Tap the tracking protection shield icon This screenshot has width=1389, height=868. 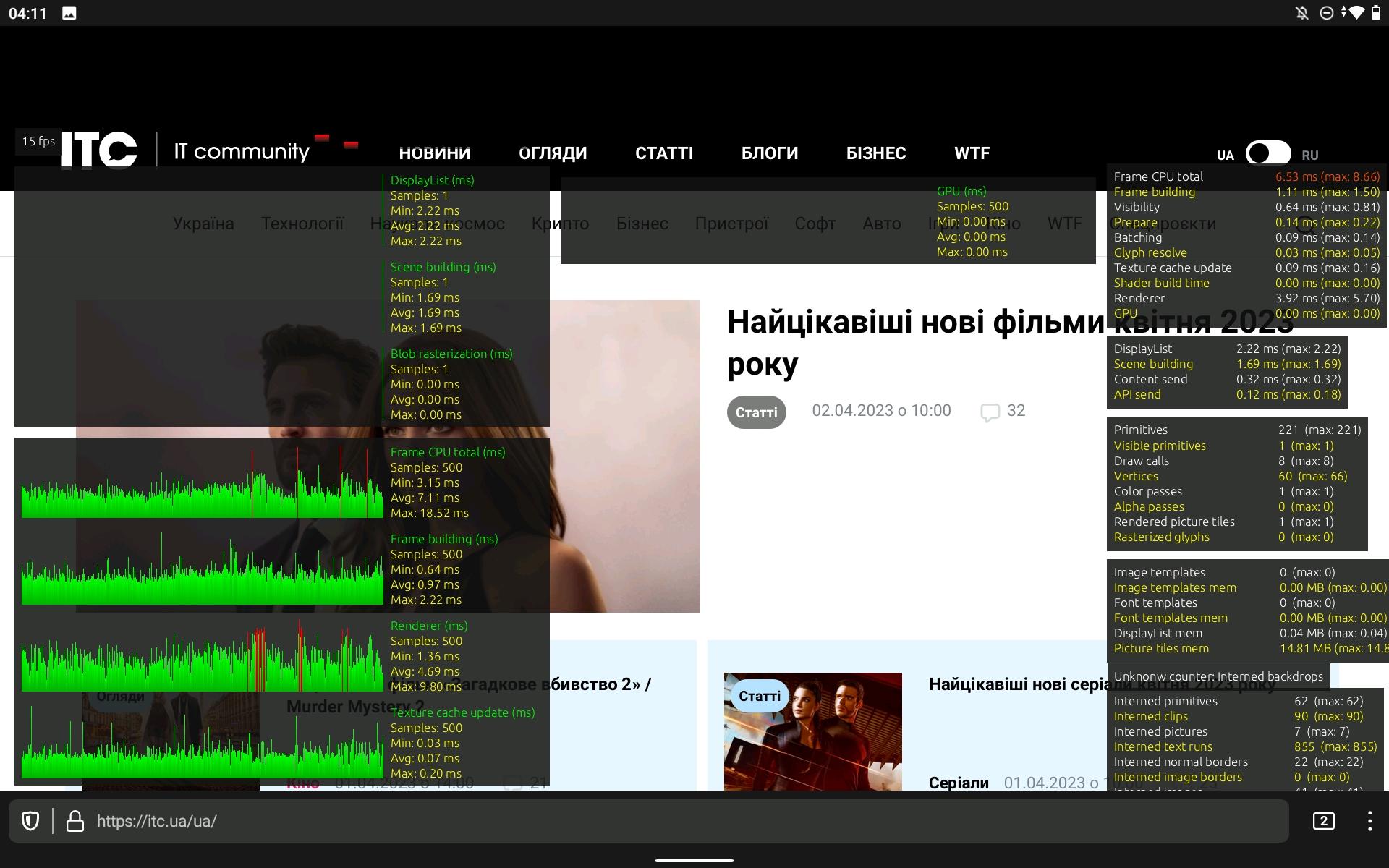pos(30,821)
